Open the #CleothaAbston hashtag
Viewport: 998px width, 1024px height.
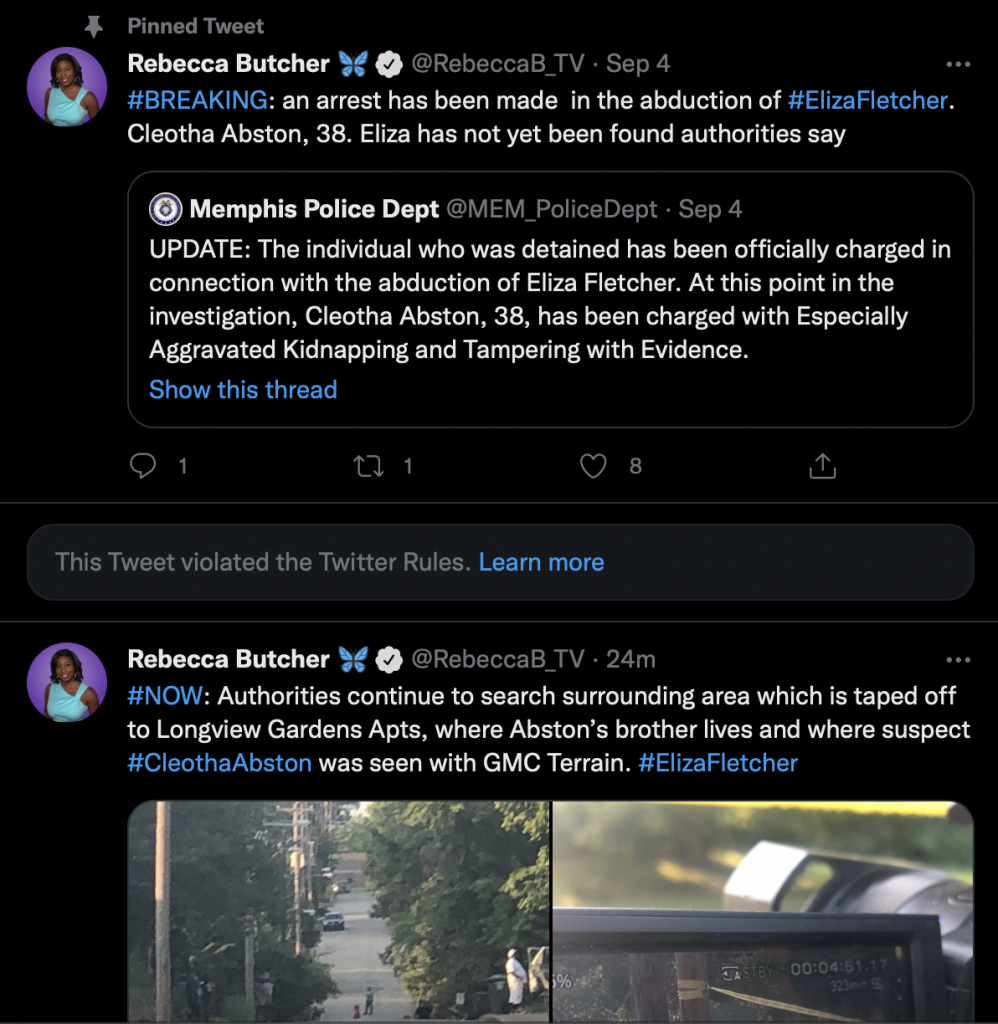[220, 763]
